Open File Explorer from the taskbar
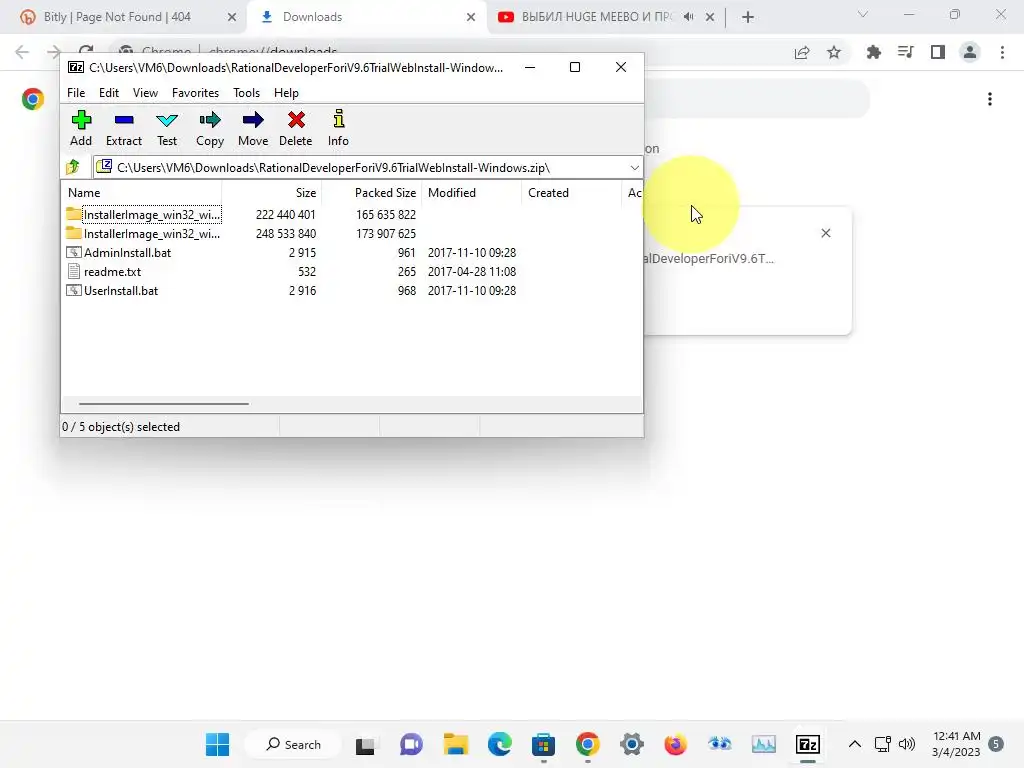1024x768 pixels. [455, 744]
